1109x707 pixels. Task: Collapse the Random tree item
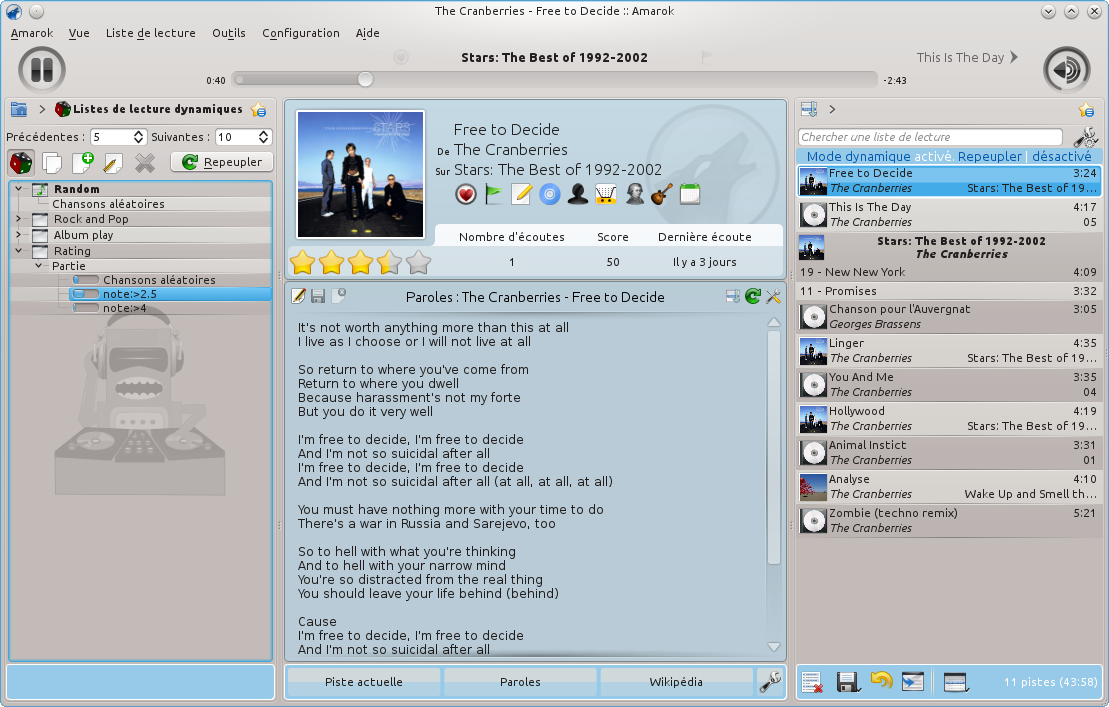pyautogui.click(x=19, y=189)
